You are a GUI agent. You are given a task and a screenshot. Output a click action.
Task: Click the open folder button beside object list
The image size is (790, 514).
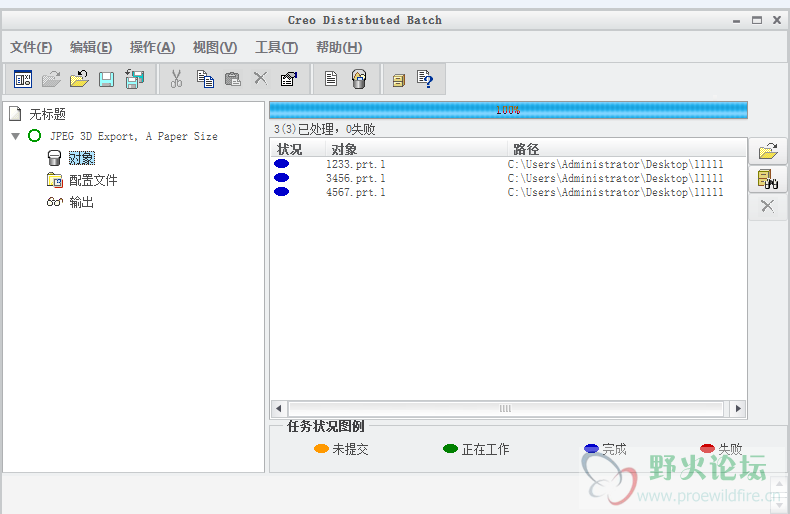tap(768, 151)
